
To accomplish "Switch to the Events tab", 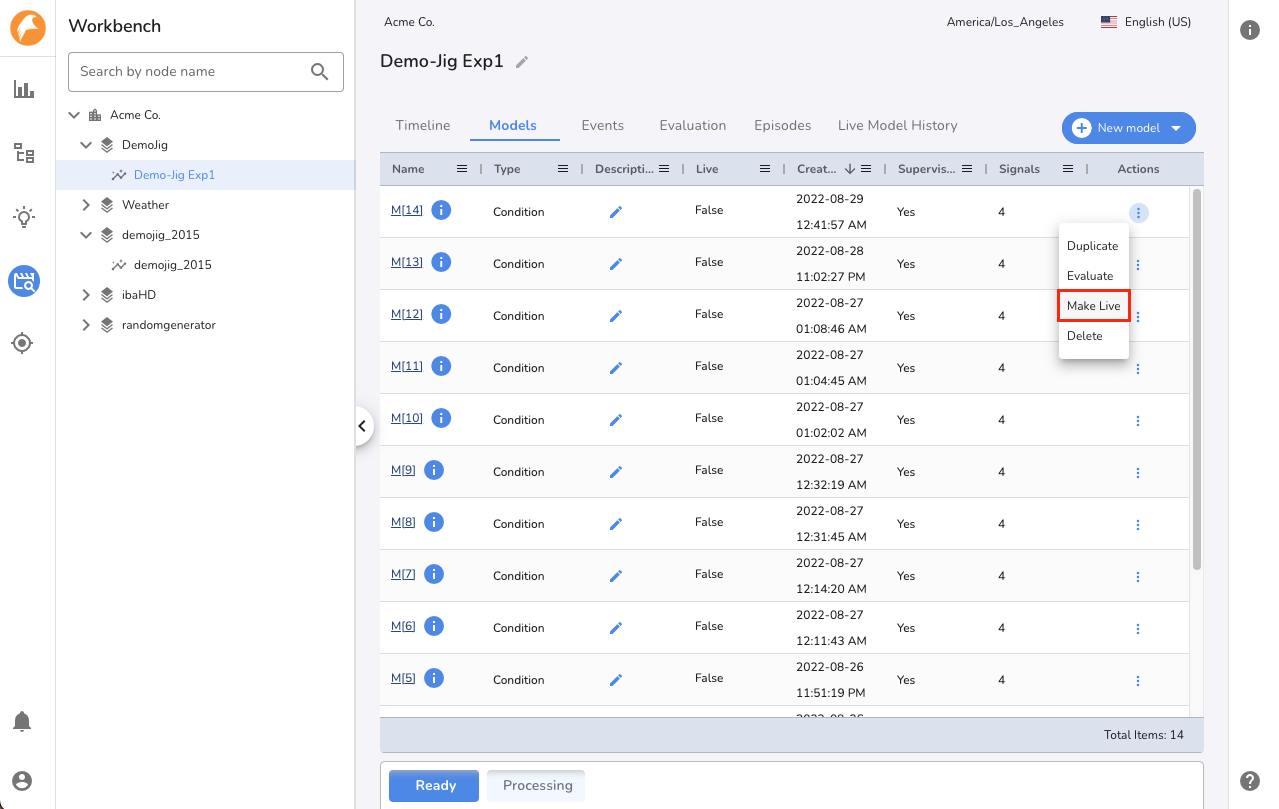I will (603, 126).
